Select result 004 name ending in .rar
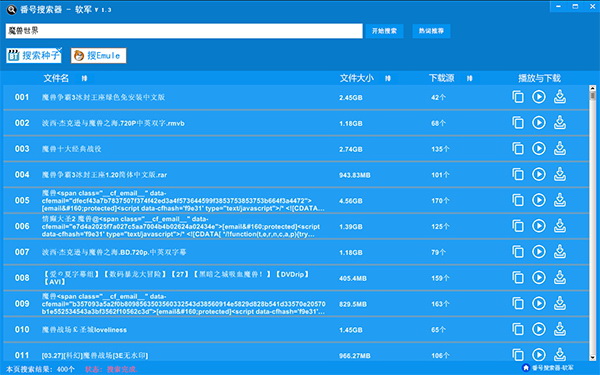600x375 pixels. 104,175
